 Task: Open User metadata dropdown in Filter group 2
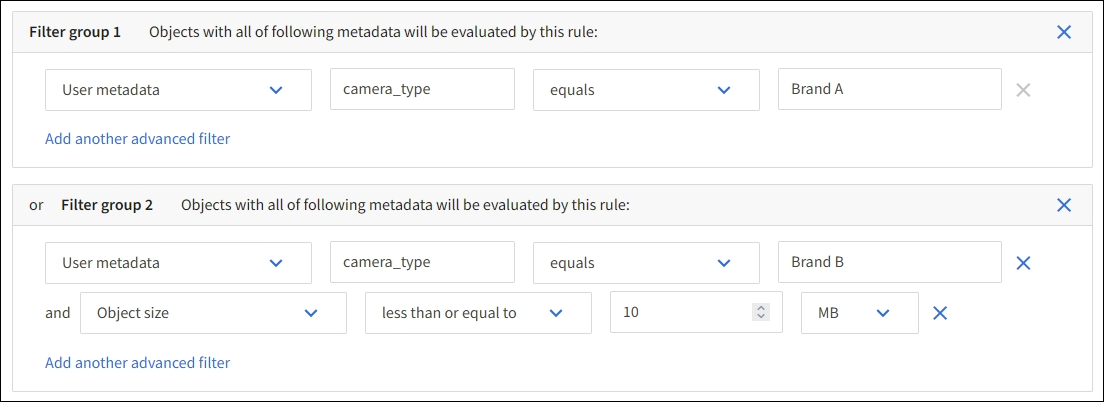(x=178, y=263)
